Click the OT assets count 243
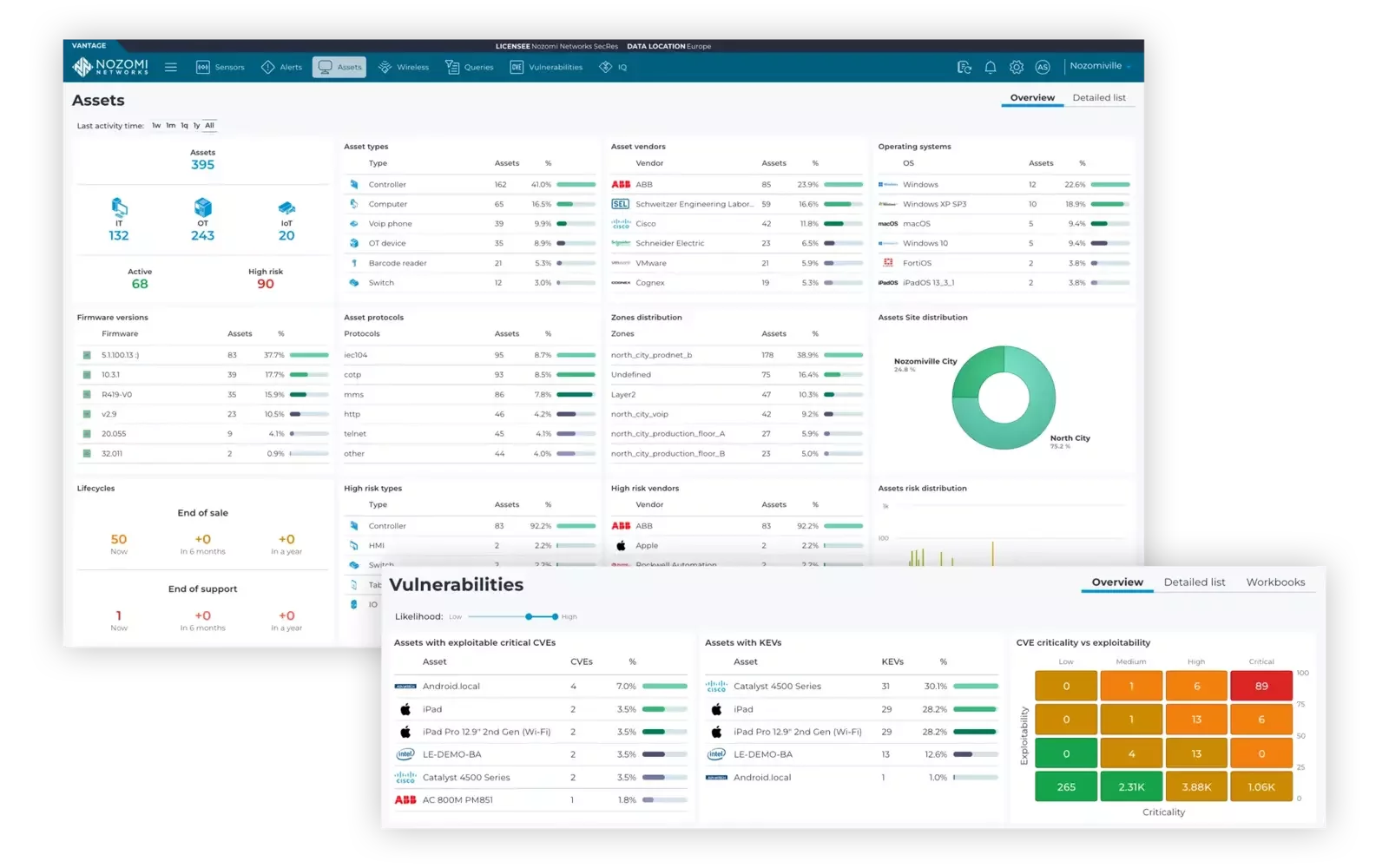Viewport: 1389px width, 868px height. point(202,235)
